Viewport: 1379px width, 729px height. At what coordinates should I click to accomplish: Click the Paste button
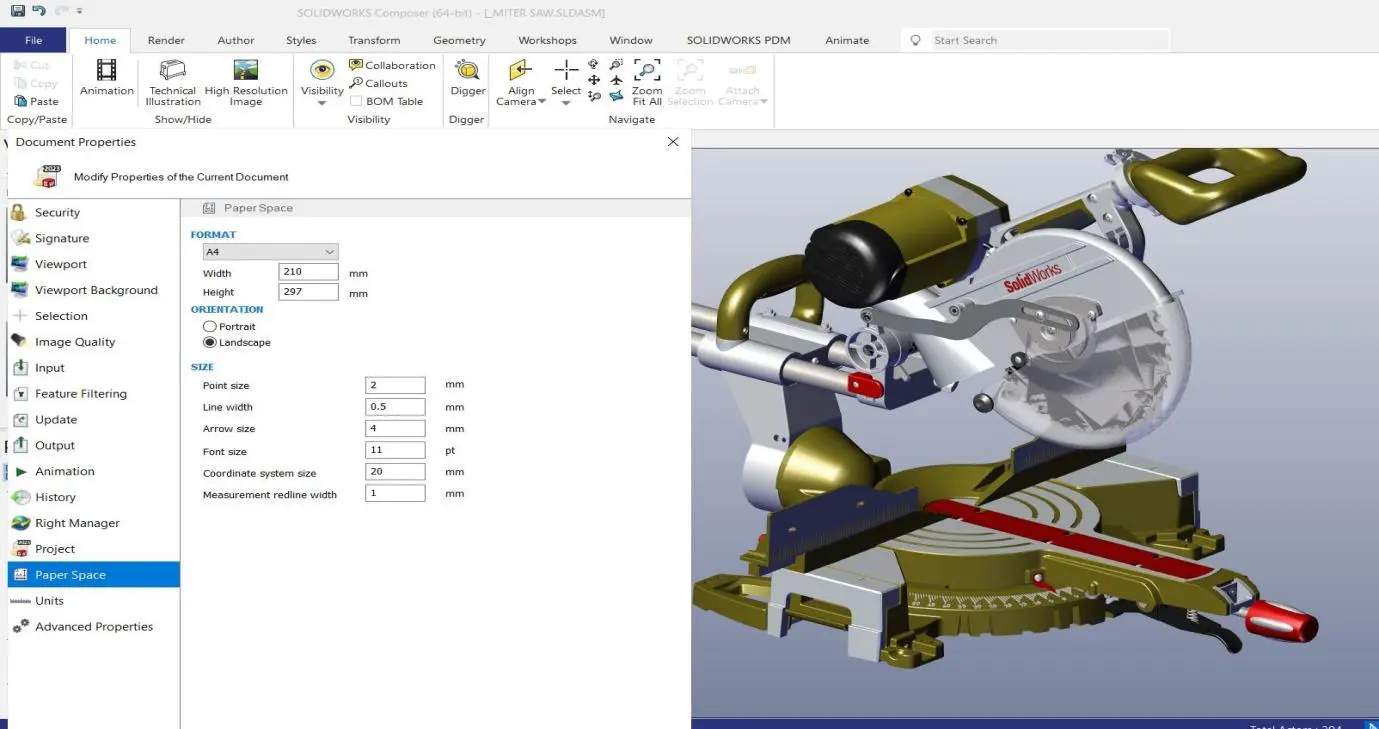37,101
